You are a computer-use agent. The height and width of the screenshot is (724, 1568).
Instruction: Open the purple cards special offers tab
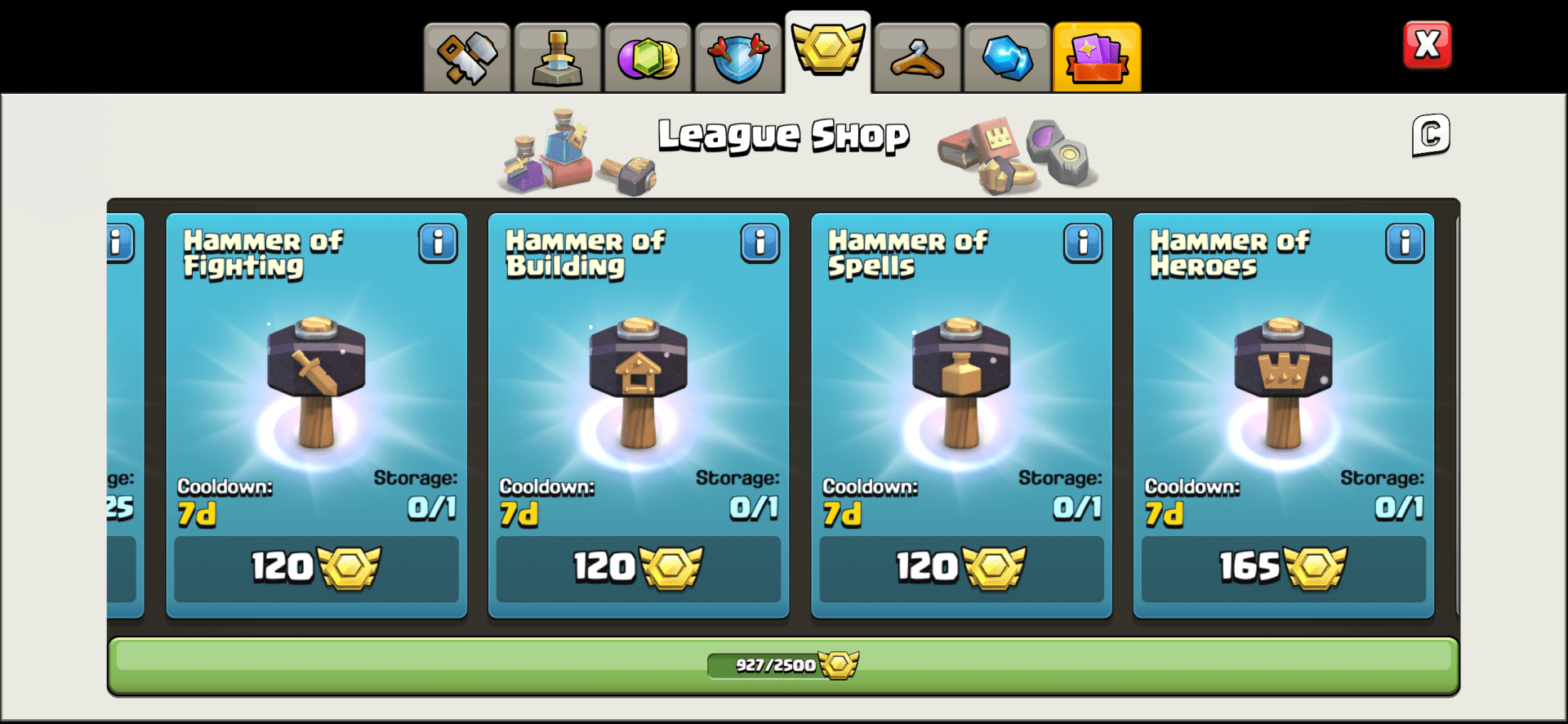[1098, 57]
